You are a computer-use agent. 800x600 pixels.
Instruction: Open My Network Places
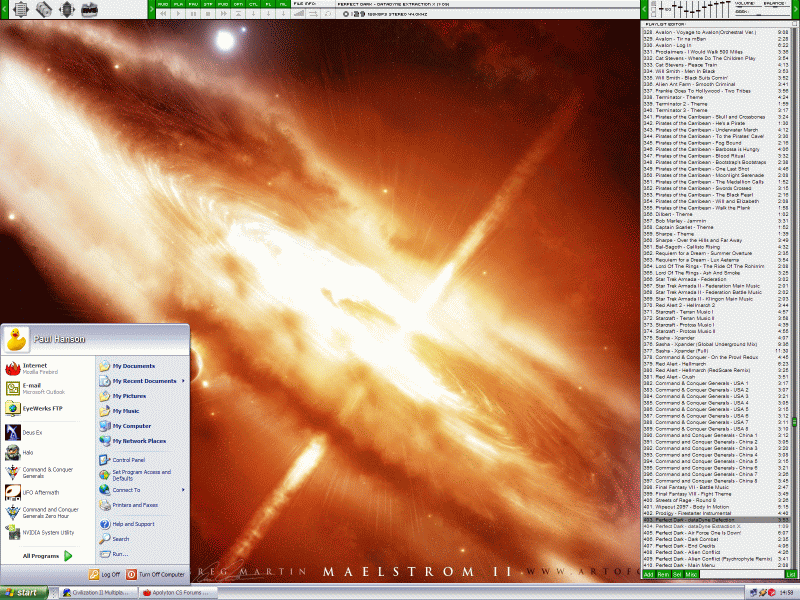click(x=142, y=441)
